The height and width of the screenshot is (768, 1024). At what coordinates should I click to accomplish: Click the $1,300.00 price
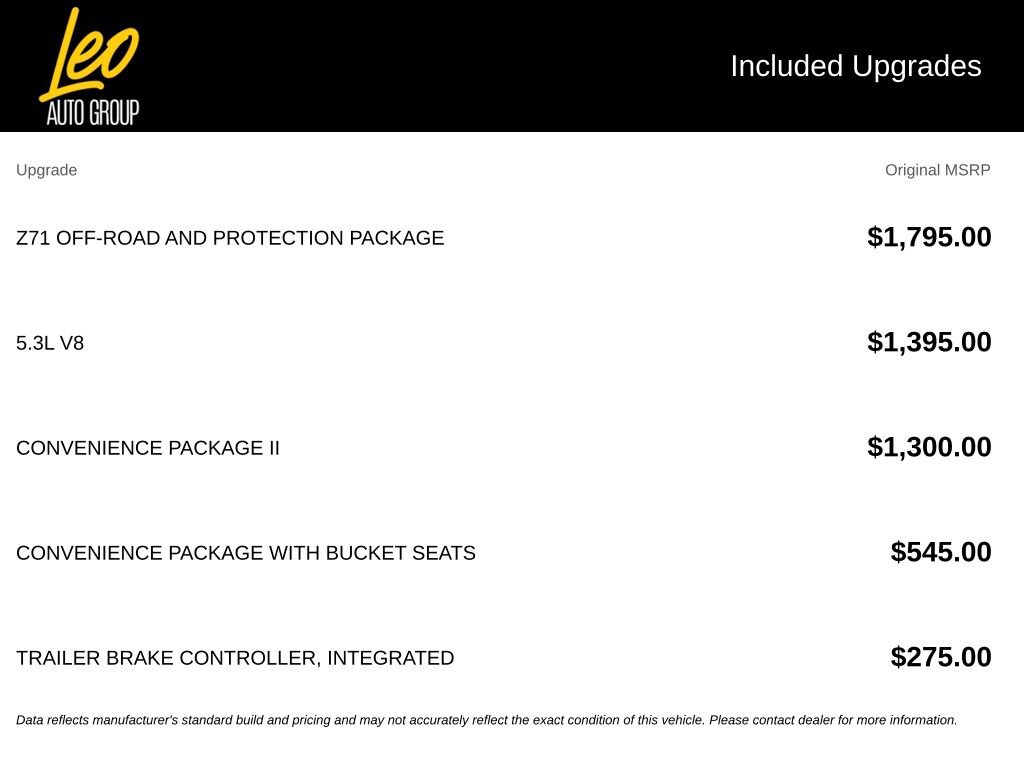tap(929, 447)
